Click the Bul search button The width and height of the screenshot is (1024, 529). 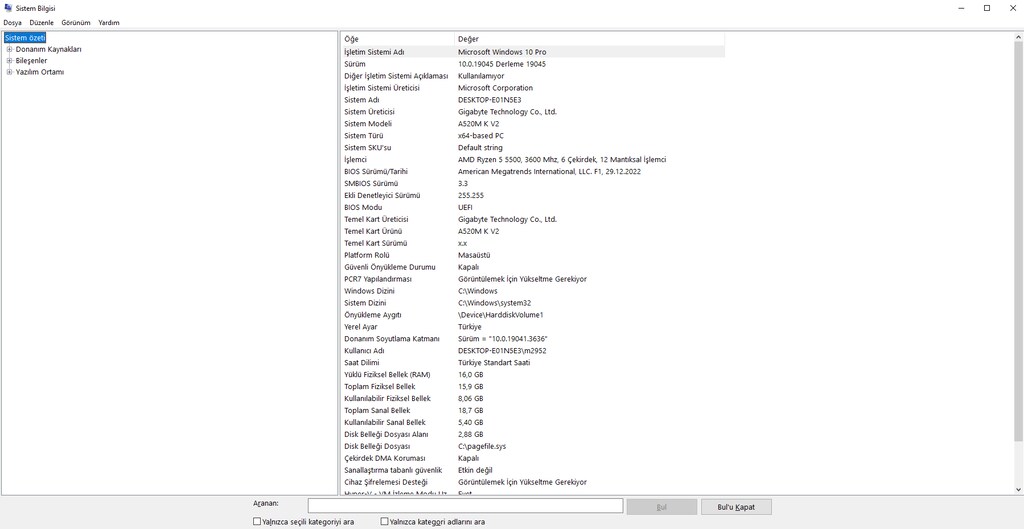coord(662,507)
